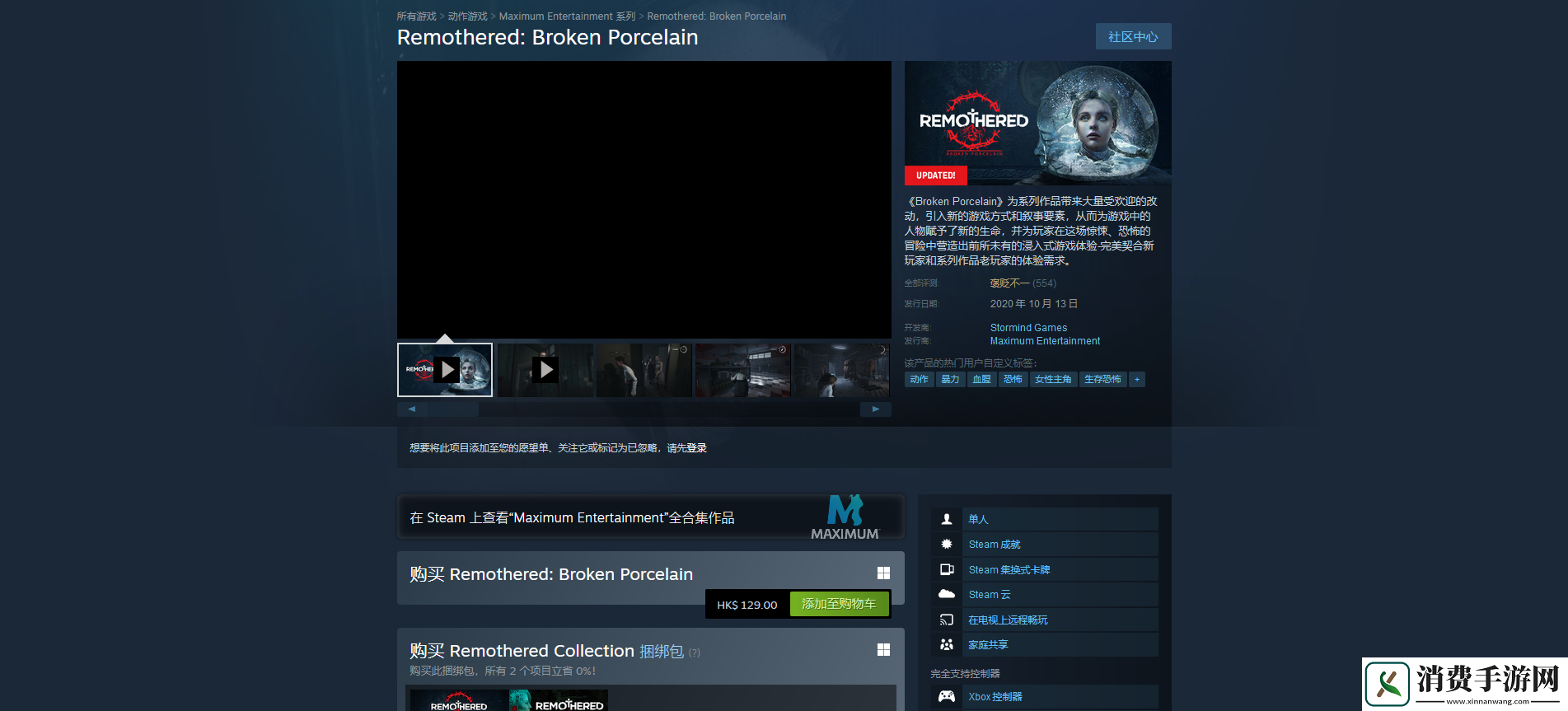The image size is (1568, 711).
Task: Click Windows icon beside Broken Porcelain purchase
Action: point(883,573)
